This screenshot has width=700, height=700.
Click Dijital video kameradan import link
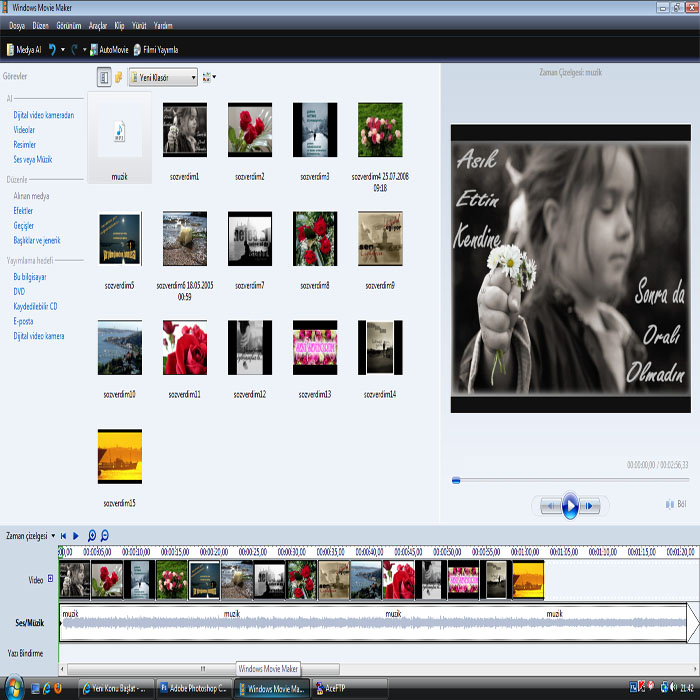(x=44, y=115)
